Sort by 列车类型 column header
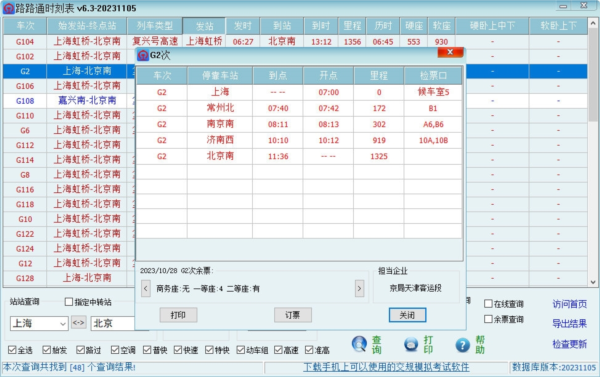 [155, 26]
